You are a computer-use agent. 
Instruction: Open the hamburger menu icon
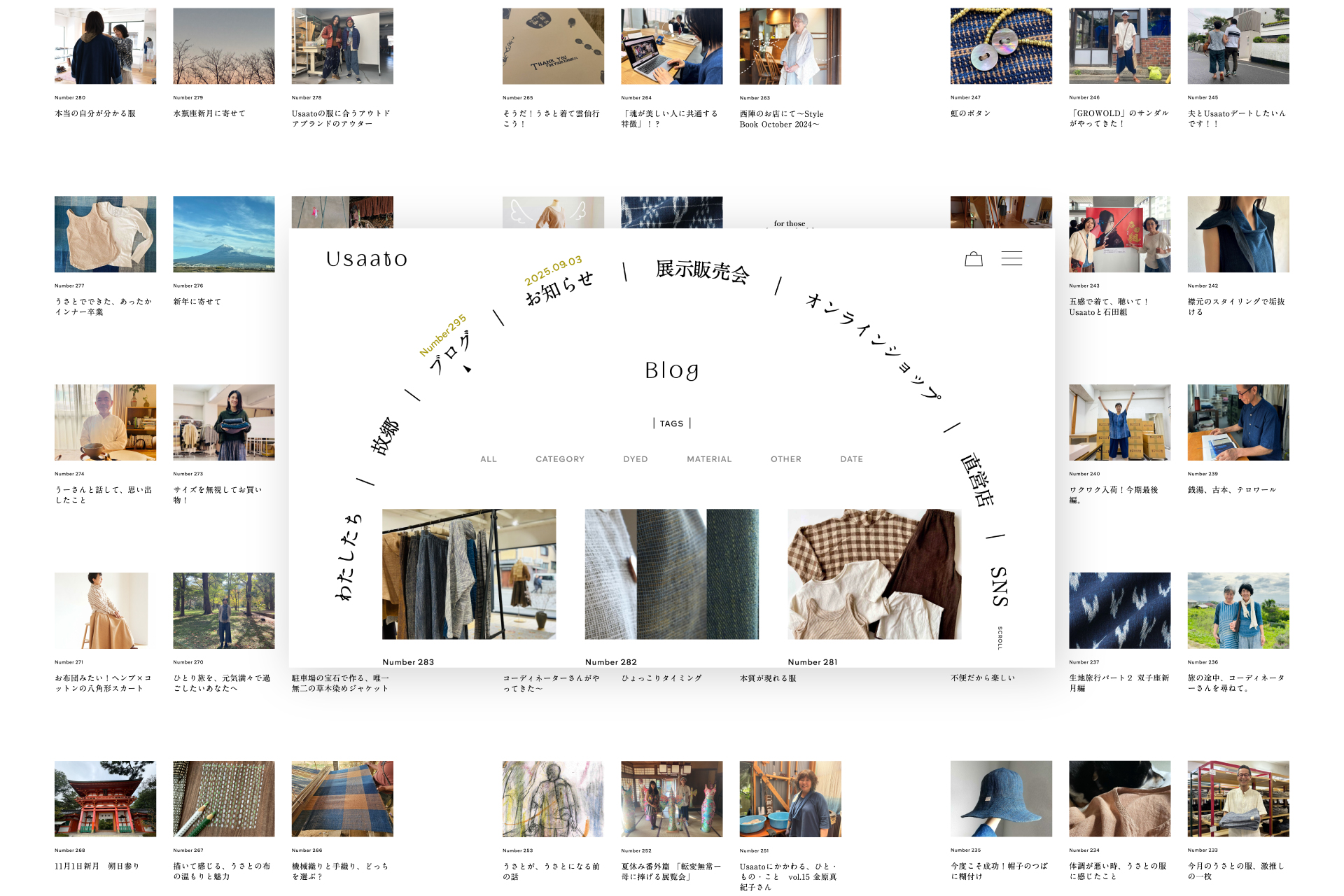1011,258
